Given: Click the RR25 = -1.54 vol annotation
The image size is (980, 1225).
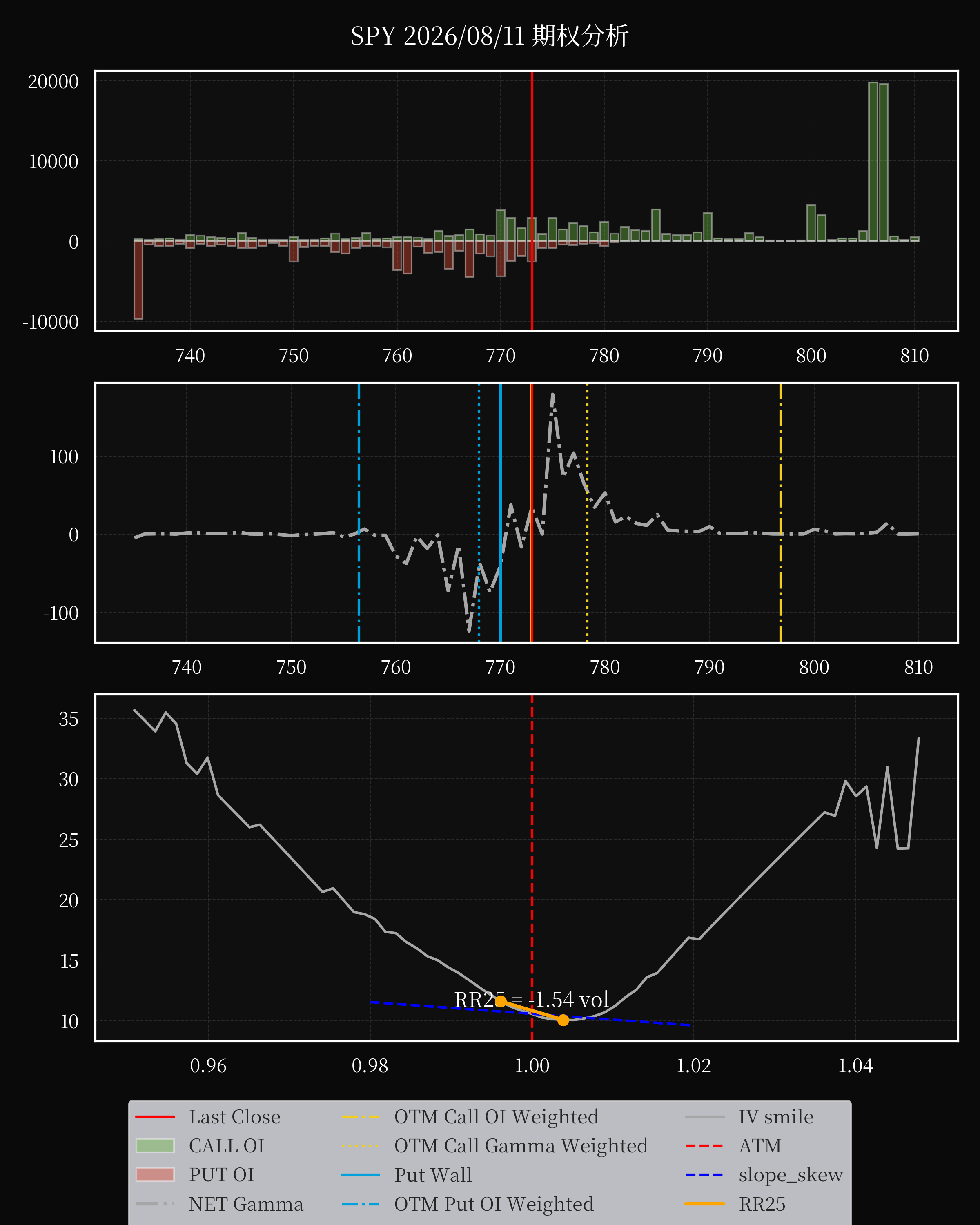Looking at the screenshot, I should click(x=532, y=1000).
